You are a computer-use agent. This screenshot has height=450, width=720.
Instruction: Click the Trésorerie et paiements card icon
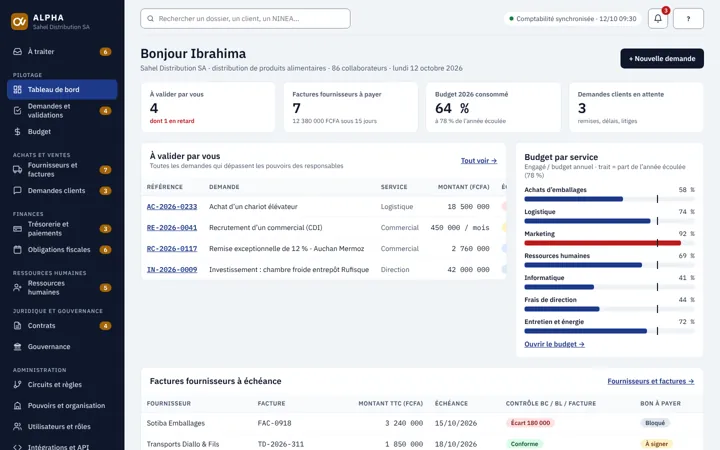click(17, 229)
